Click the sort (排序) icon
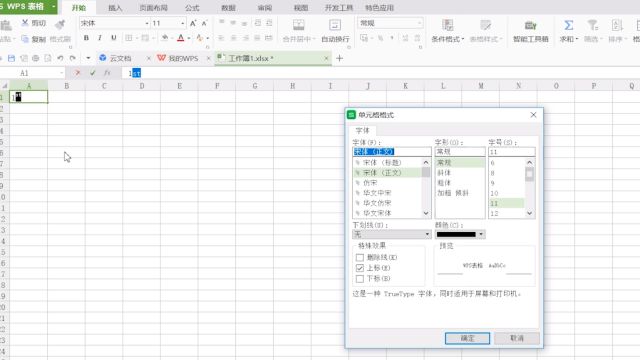This screenshot has width=640, height=360. (617, 25)
